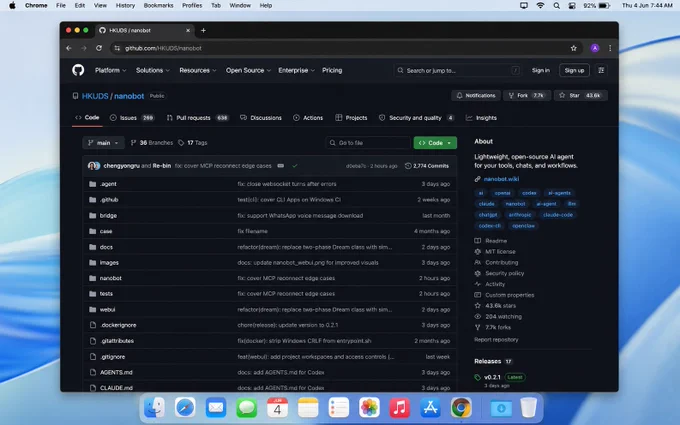680x425 pixels.
Task: Click Report repository link
Action: [x=496, y=340]
